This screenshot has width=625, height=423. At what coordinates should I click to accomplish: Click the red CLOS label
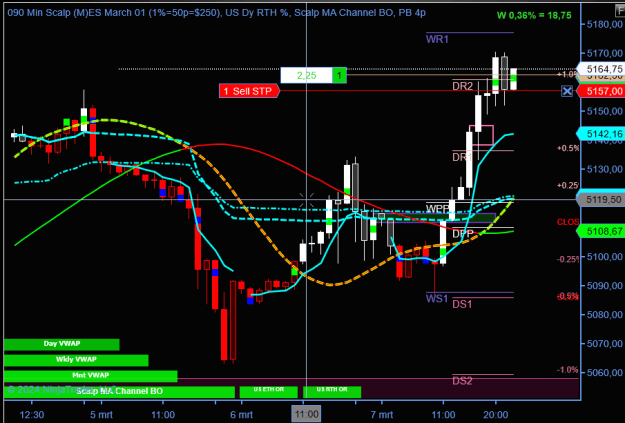click(x=568, y=222)
